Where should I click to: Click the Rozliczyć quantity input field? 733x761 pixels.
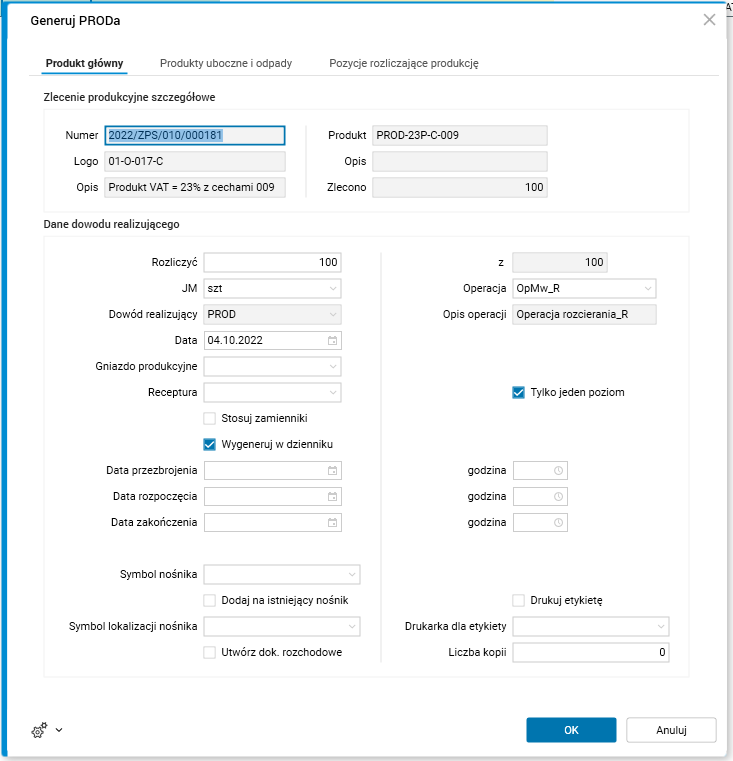click(x=272, y=262)
